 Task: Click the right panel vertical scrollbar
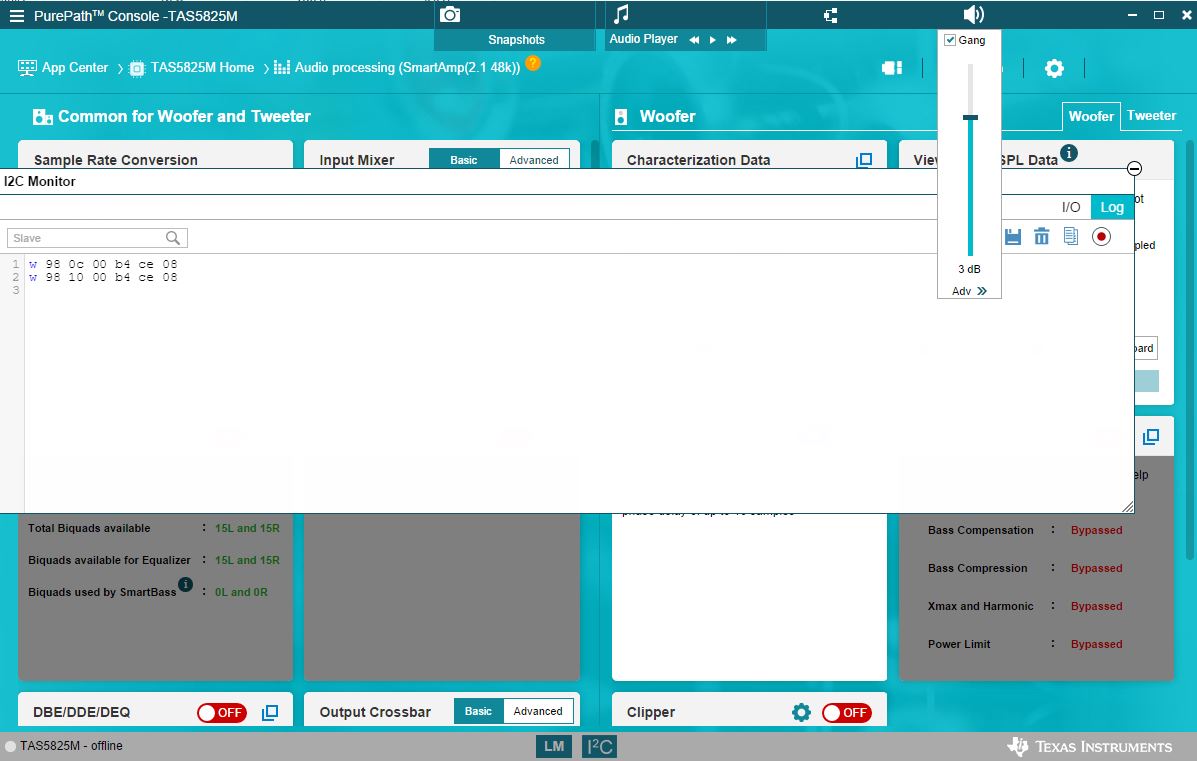1189,350
